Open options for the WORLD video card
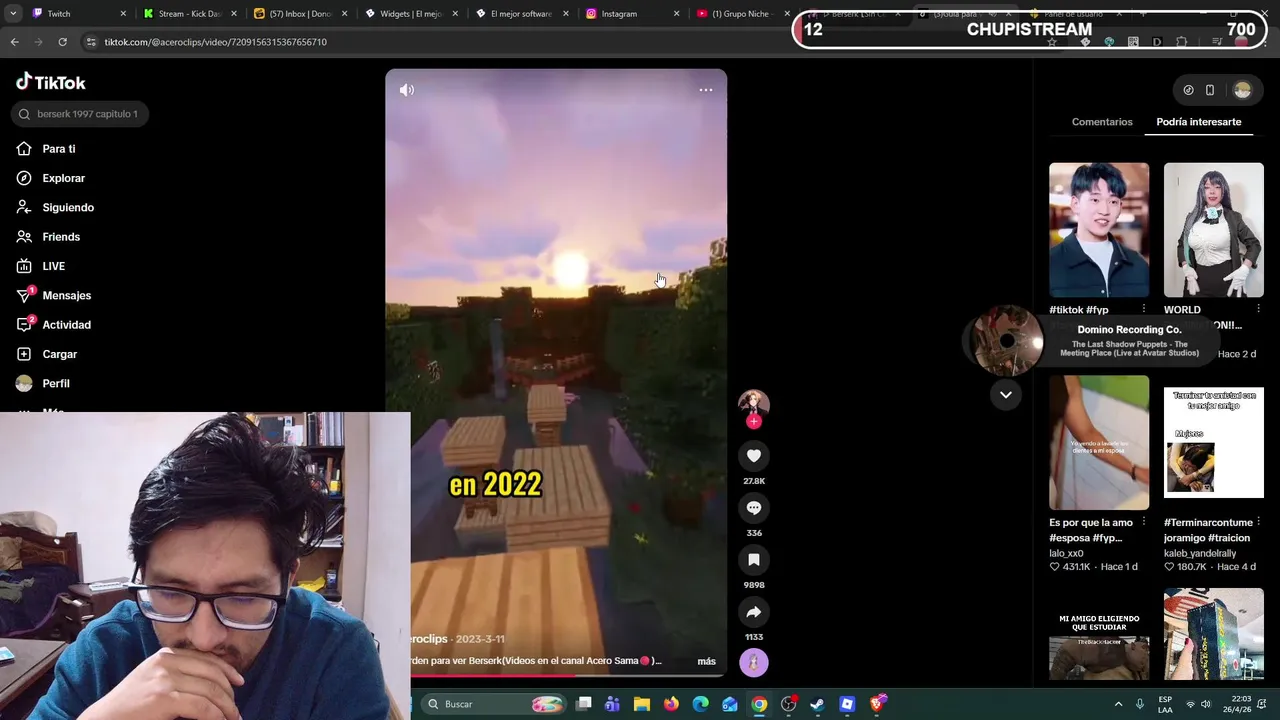This screenshot has height=720, width=1280. 1259,309
